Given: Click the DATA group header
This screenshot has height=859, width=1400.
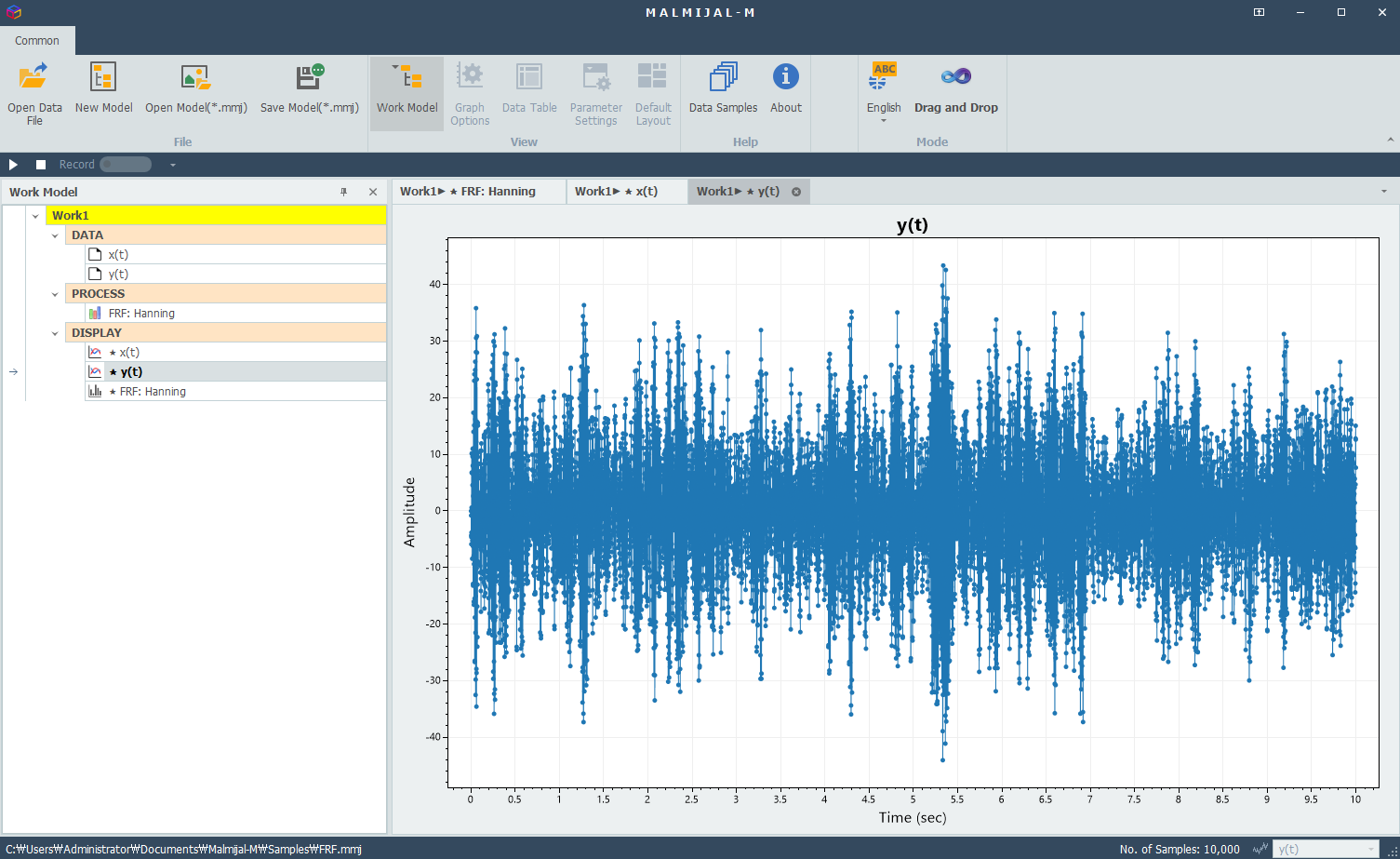Looking at the screenshot, I should pyautogui.click(x=226, y=235).
